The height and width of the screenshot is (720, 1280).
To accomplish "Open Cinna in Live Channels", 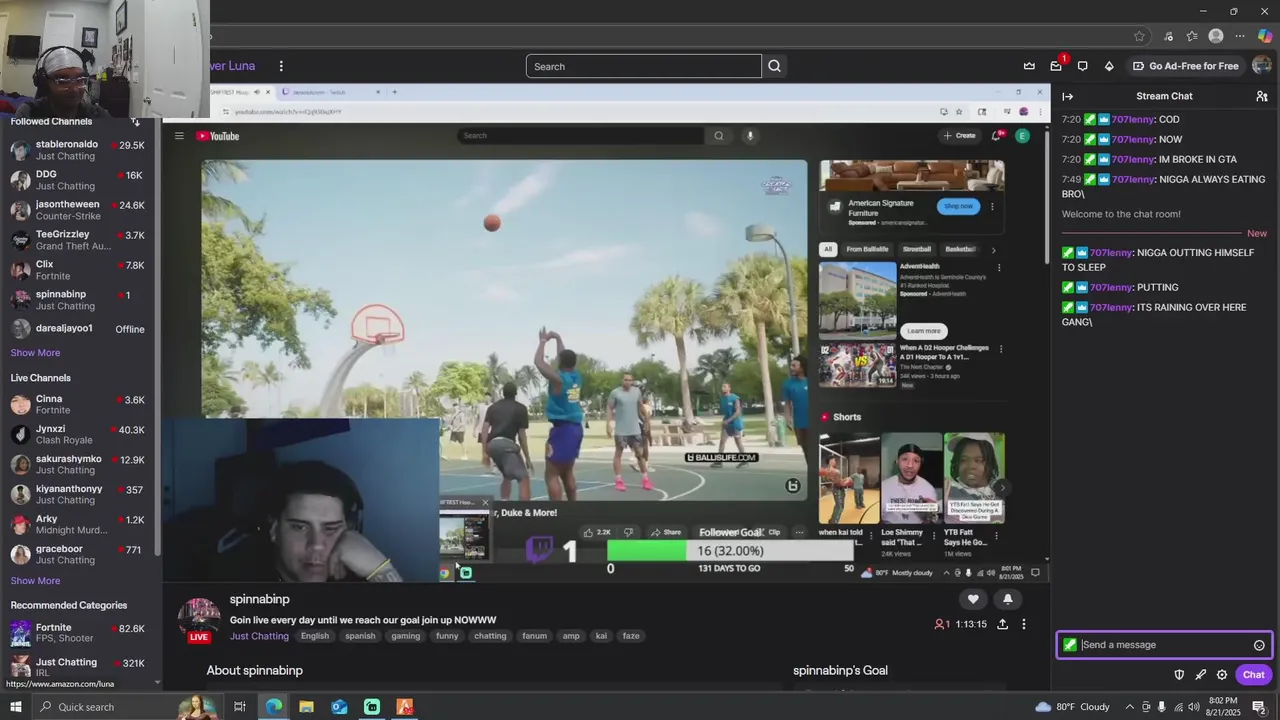I will (x=79, y=404).
